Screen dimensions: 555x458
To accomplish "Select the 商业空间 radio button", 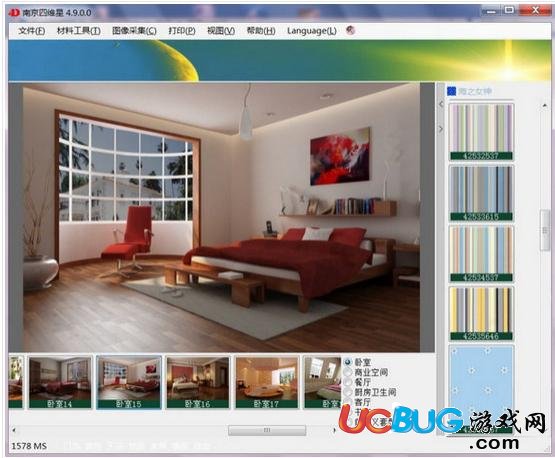I will [x=348, y=372].
